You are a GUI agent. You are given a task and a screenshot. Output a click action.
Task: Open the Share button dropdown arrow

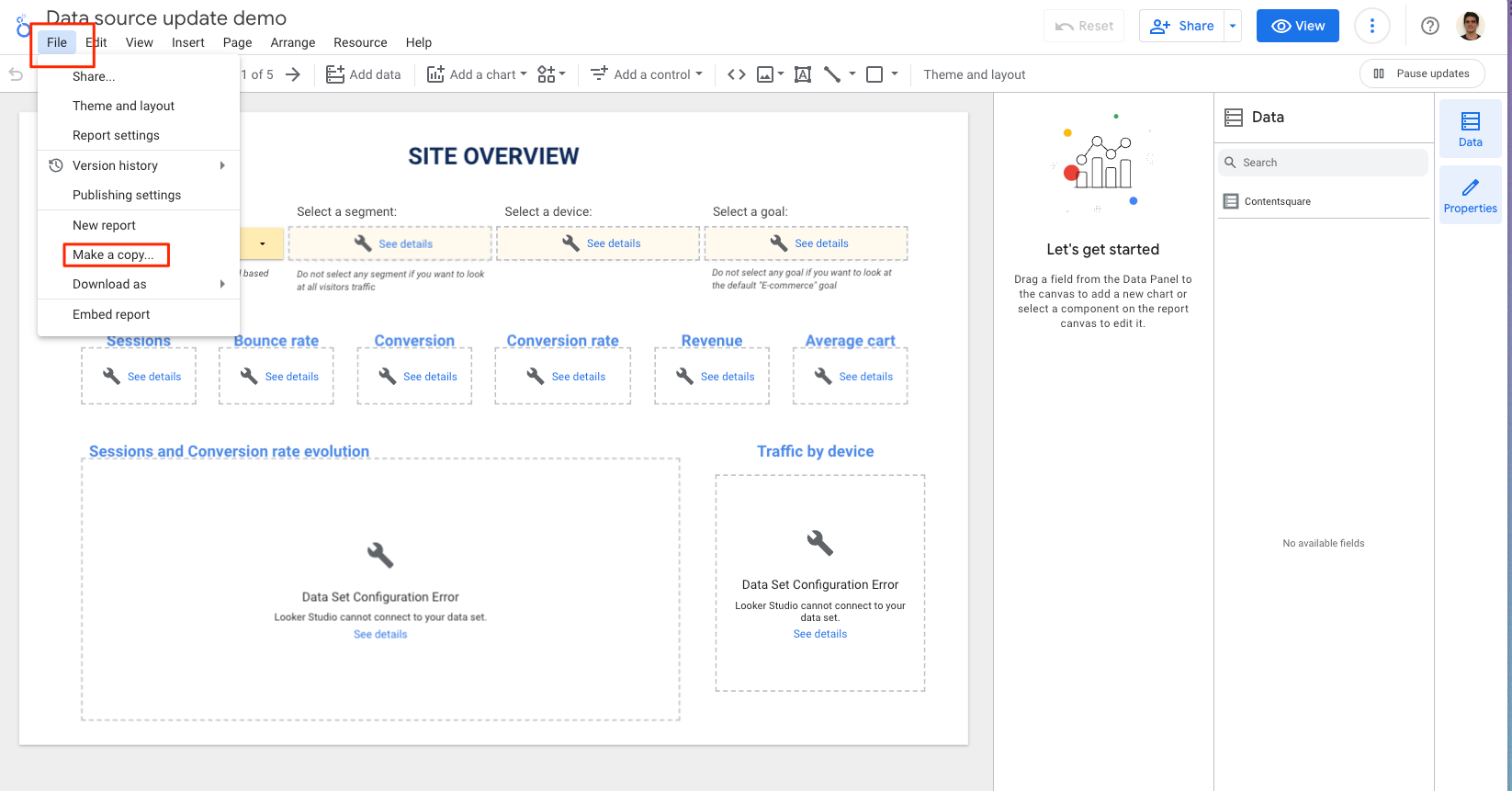pyautogui.click(x=1233, y=26)
